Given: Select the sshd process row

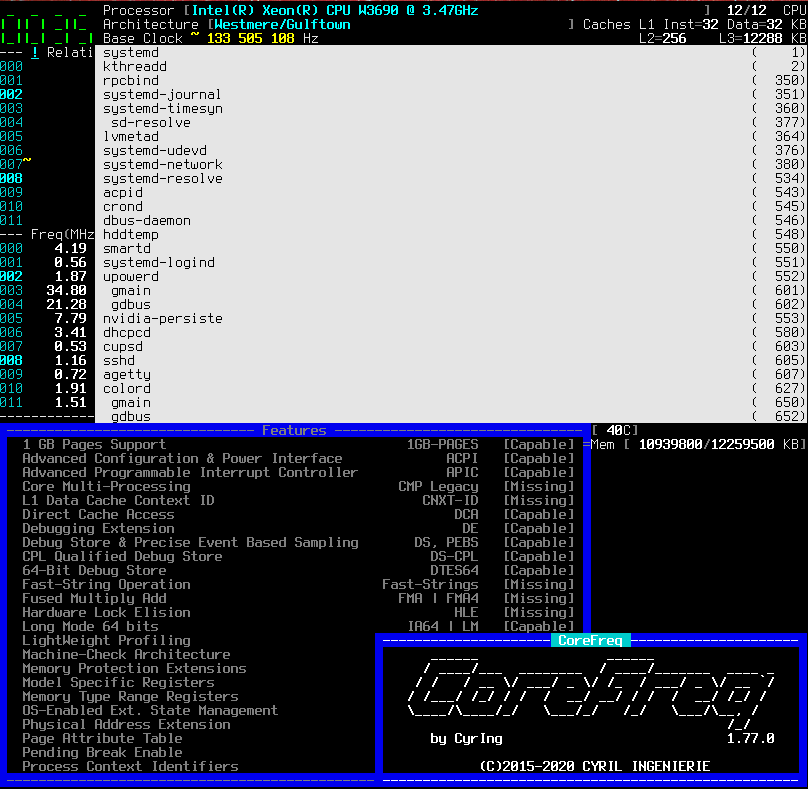Looking at the screenshot, I should point(451,360).
